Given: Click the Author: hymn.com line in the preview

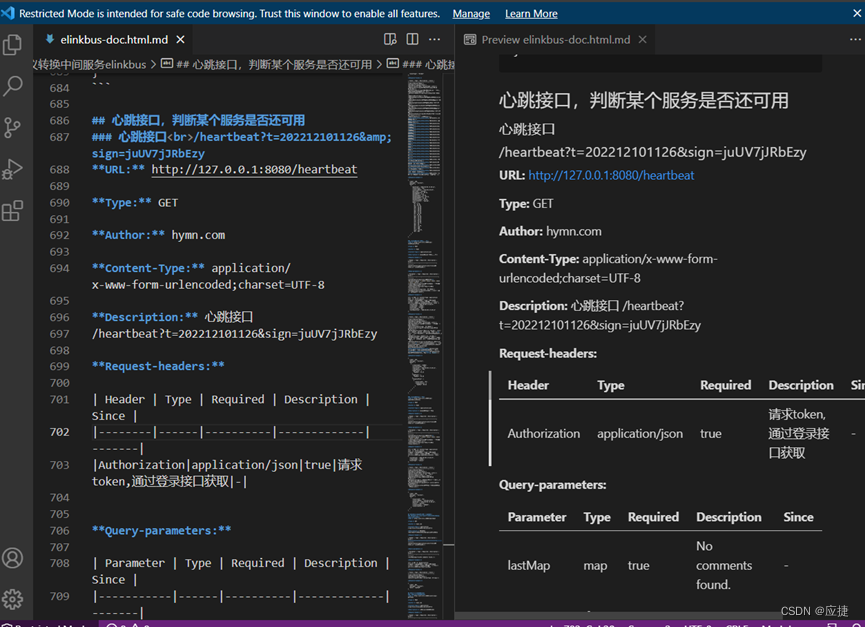Looking at the screenshot, I should tap(550, 231).
